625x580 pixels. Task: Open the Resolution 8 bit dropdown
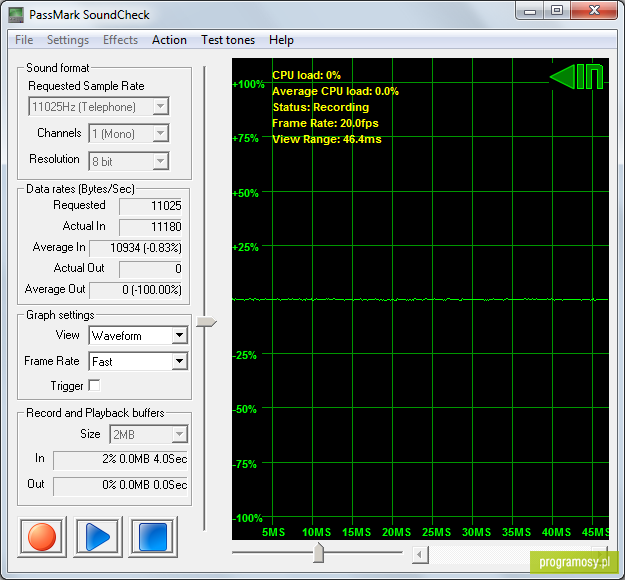click(129, 161)
